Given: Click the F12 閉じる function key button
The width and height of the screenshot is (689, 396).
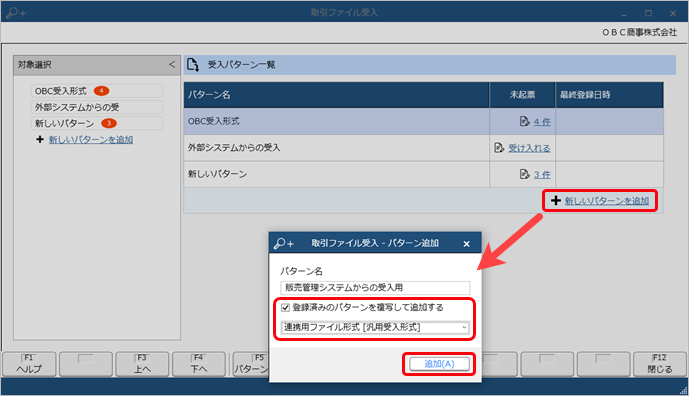Looking at the screenshot, I should coord(660,364).
